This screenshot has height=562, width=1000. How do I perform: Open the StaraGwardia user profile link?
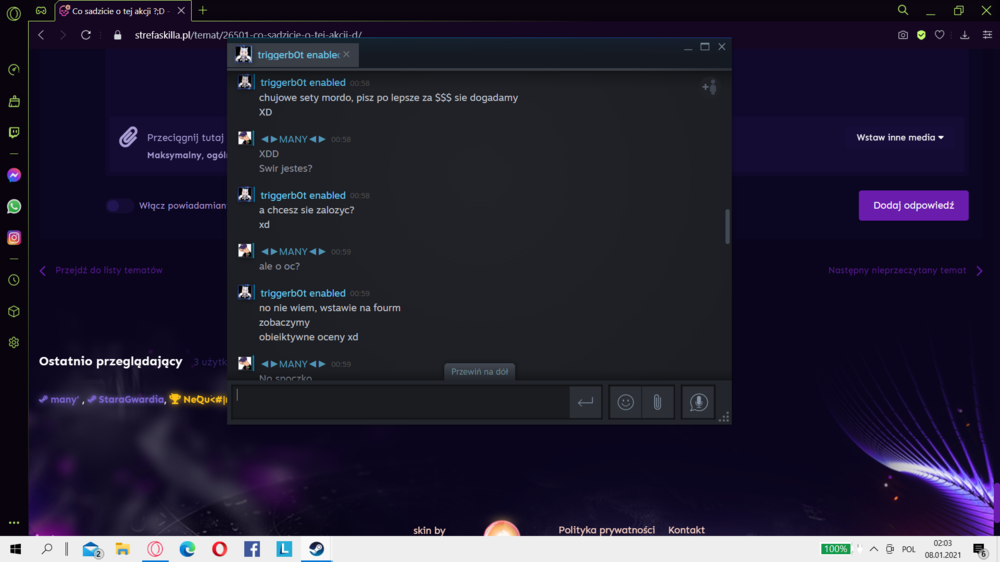pyautogui.click(x=126, y=399)
